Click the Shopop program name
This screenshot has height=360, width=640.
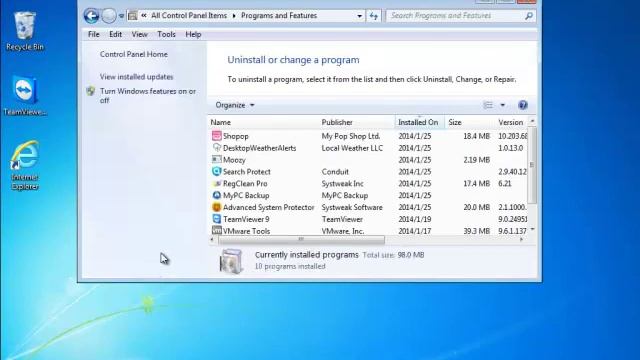236,136
